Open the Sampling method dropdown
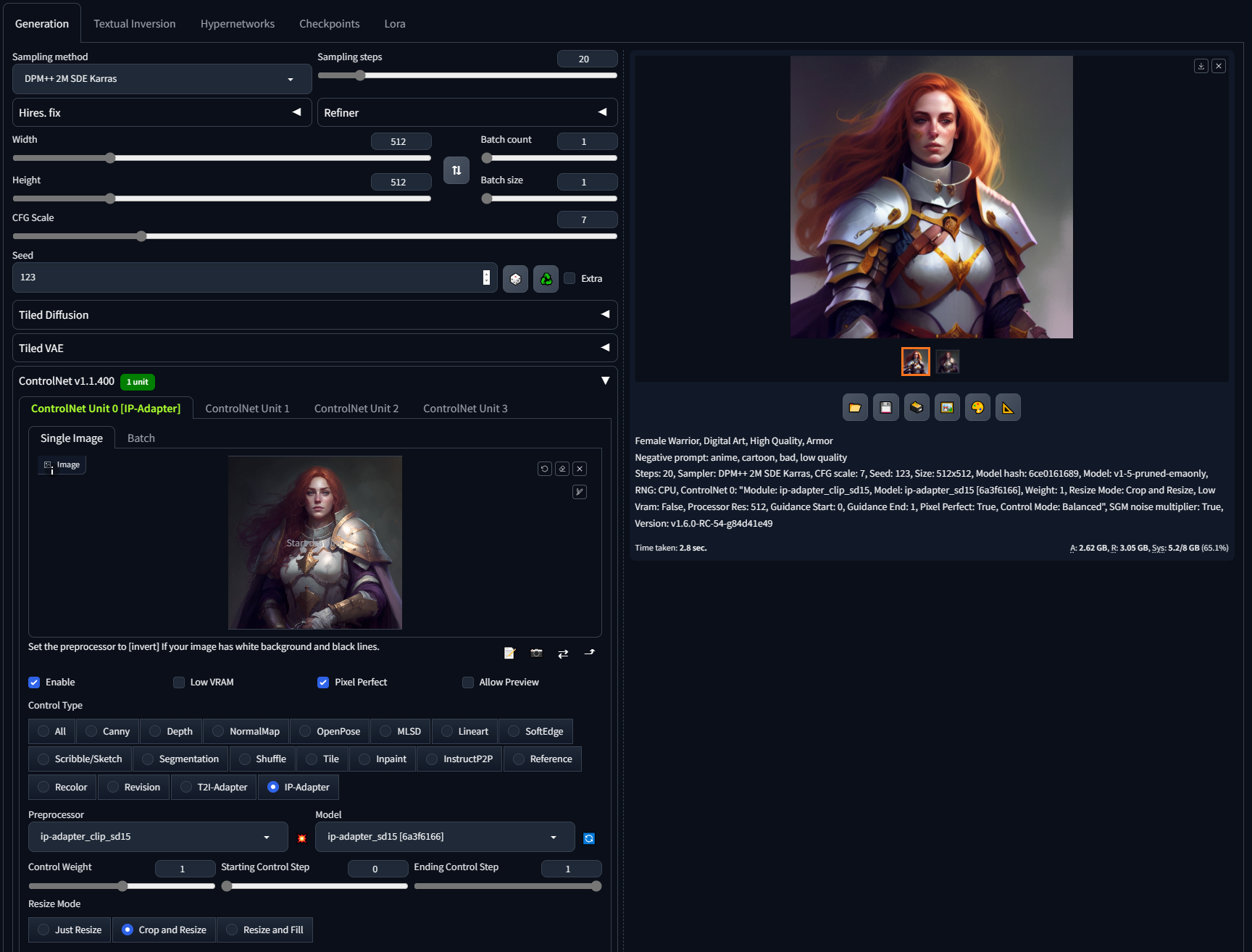 pos(162,78)
